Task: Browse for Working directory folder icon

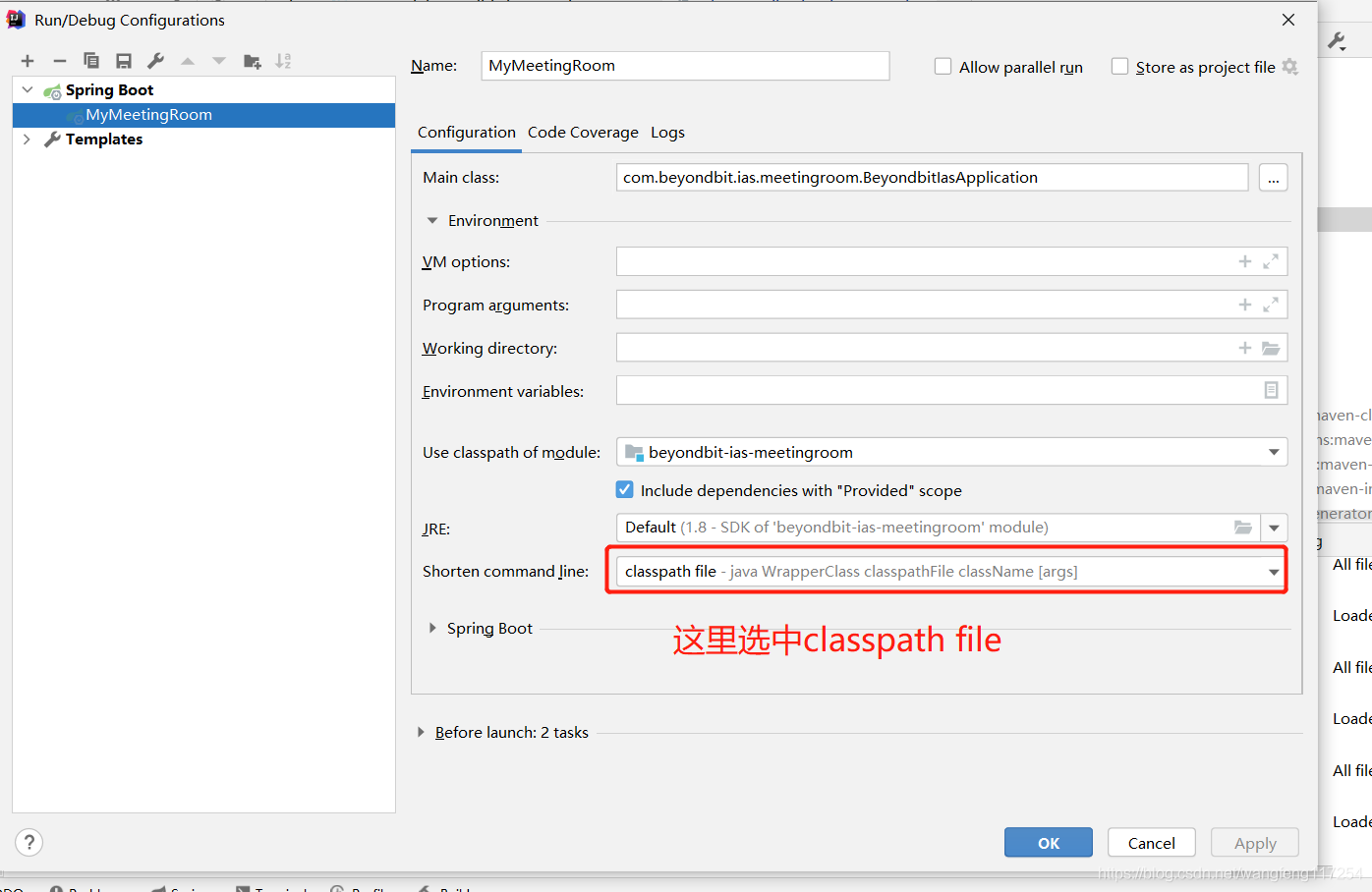Action: click(1271, 348)
